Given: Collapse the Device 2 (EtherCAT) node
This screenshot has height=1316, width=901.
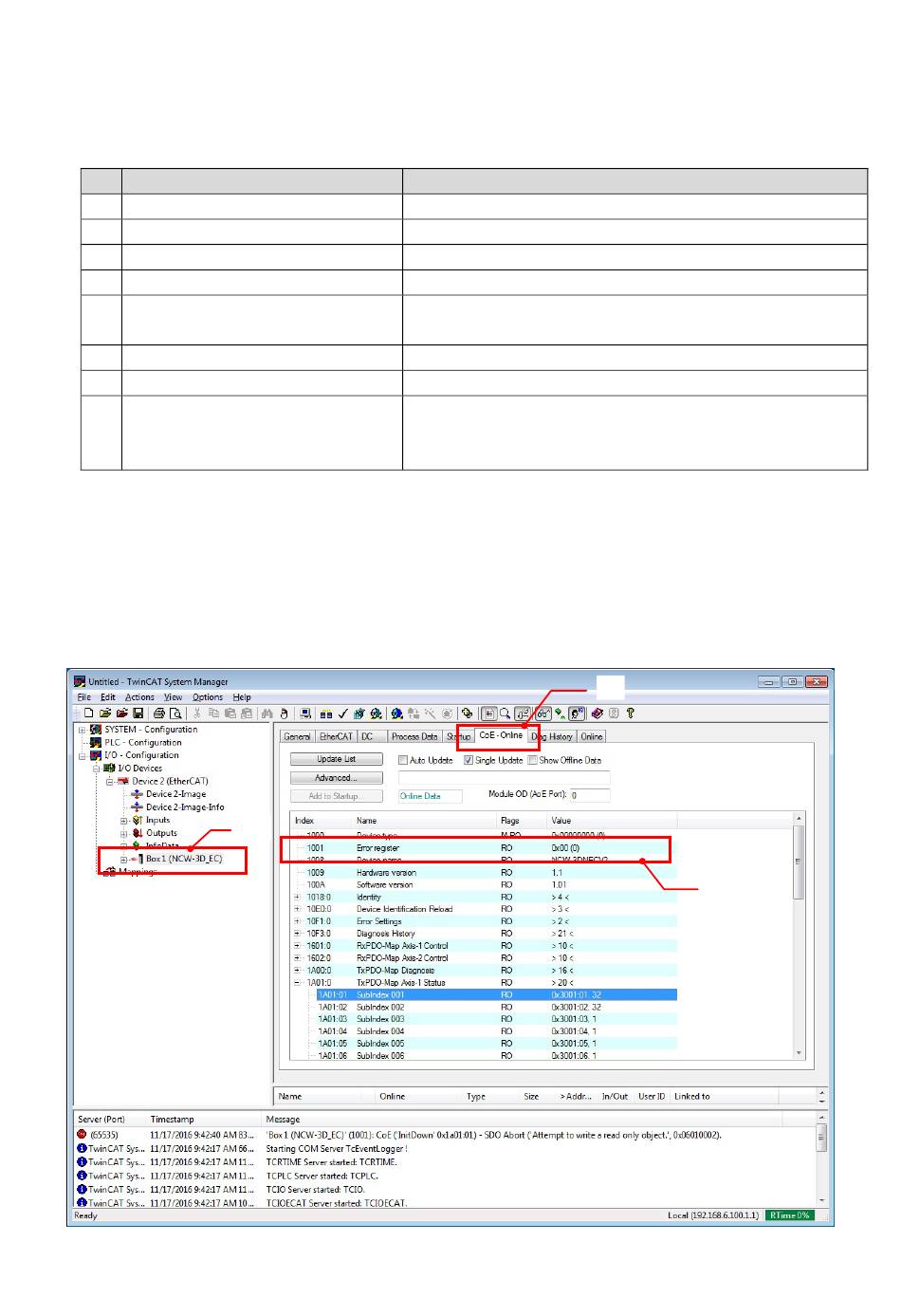Looking at the screenshot, I should coord(109,782).
